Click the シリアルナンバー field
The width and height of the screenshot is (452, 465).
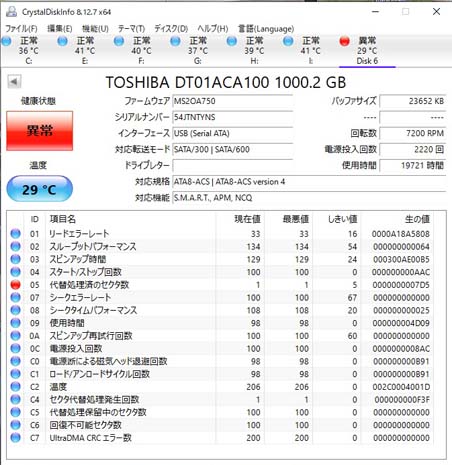coord(232,117)
